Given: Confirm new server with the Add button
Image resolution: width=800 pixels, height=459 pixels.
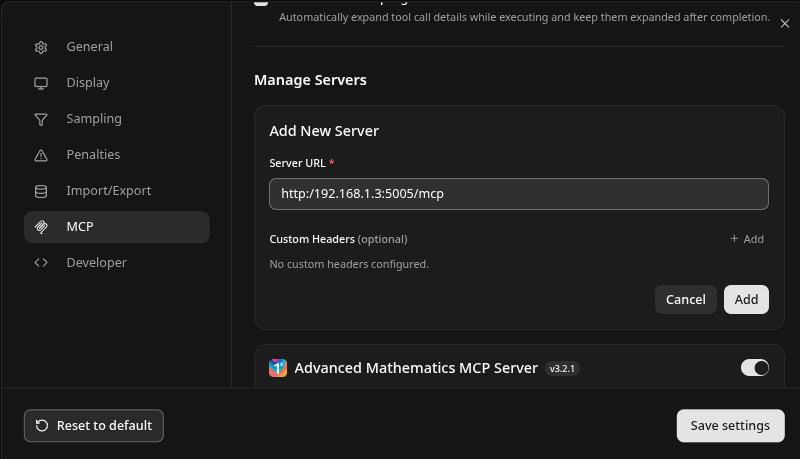Looking at the screenshot, I should [x=746, y=299].
